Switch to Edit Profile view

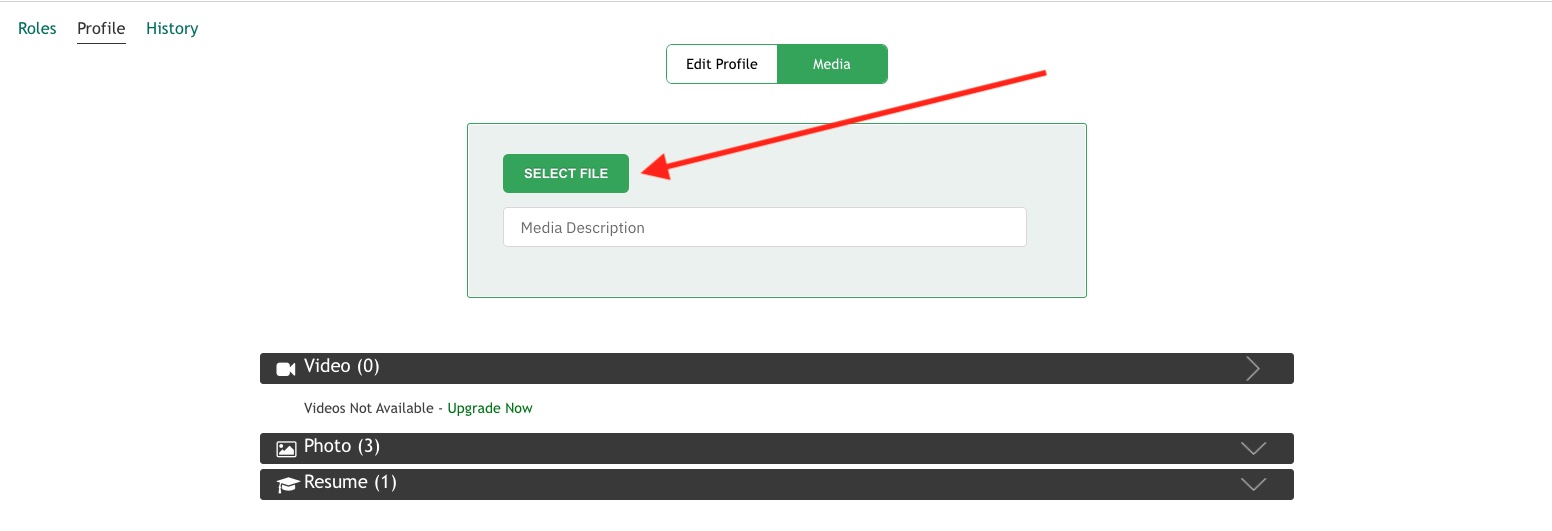tap(721, 64)
